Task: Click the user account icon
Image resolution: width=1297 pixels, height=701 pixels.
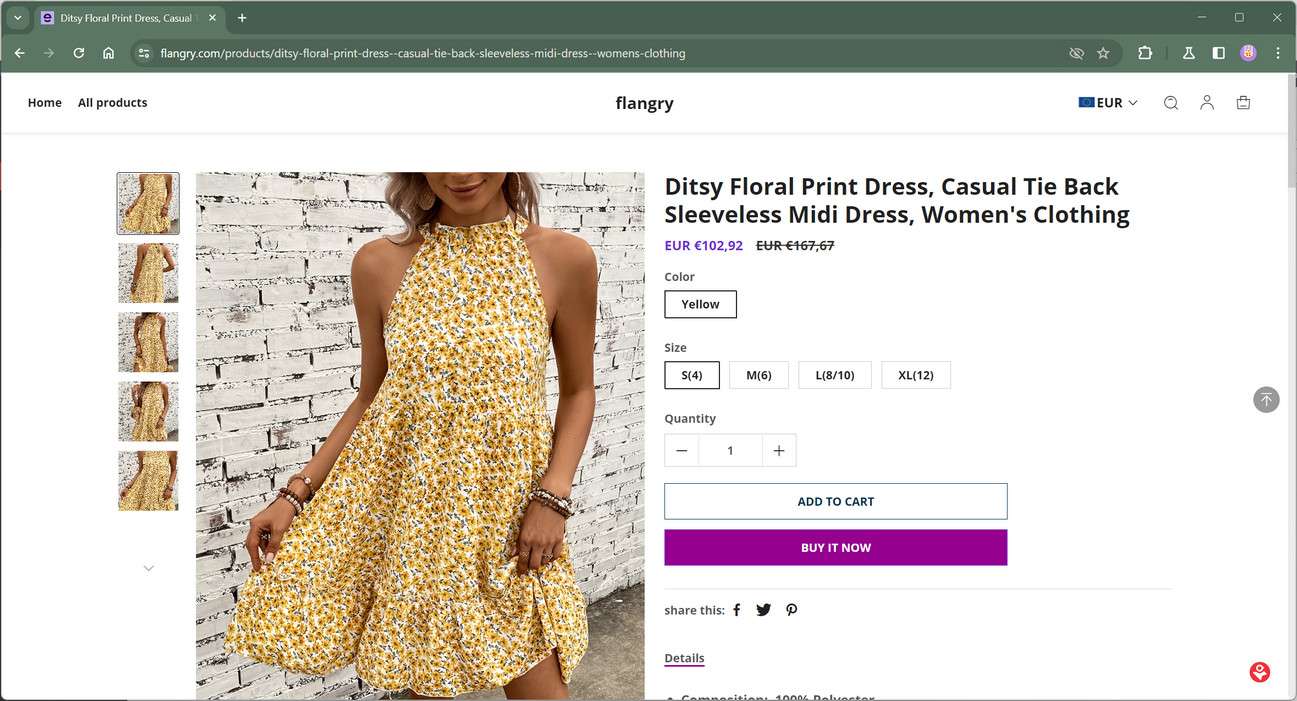Action: click(x=1207, y=103)
